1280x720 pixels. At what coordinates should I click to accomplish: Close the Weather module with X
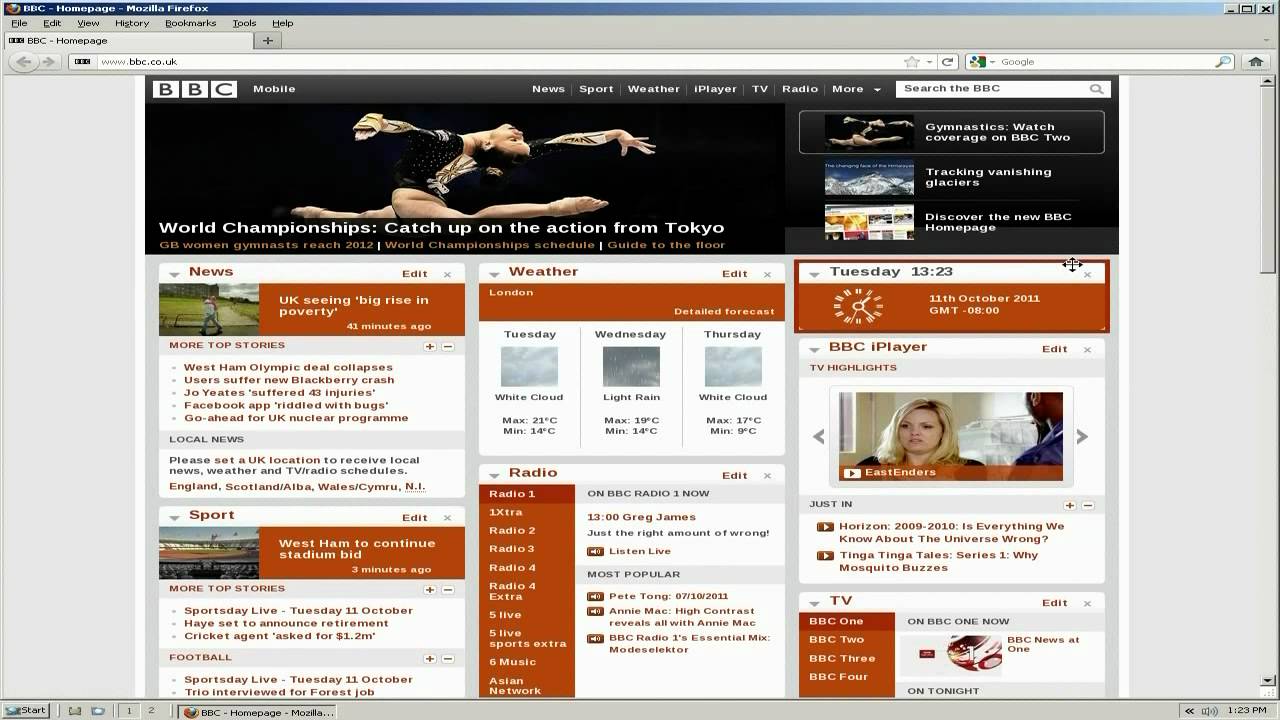(x=767, y=274)
